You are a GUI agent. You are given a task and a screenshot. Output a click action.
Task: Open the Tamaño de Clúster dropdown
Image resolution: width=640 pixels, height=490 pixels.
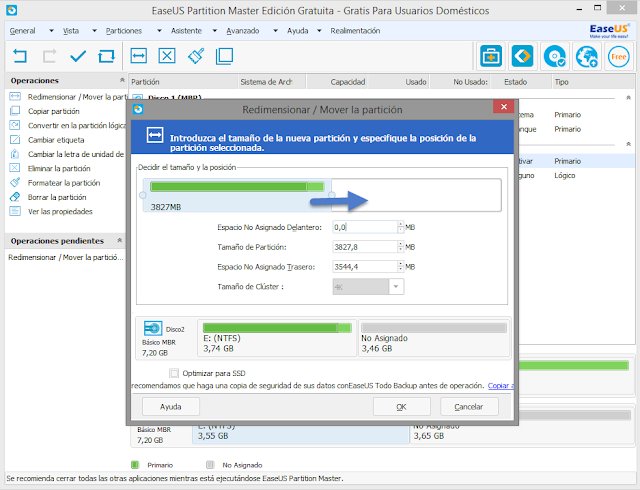point(396,287)
